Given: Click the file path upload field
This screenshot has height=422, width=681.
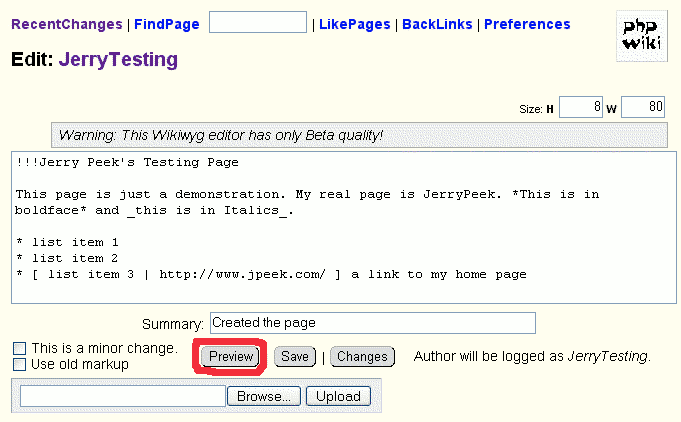Looking at the screenshot, I should (x=123, y=397).
